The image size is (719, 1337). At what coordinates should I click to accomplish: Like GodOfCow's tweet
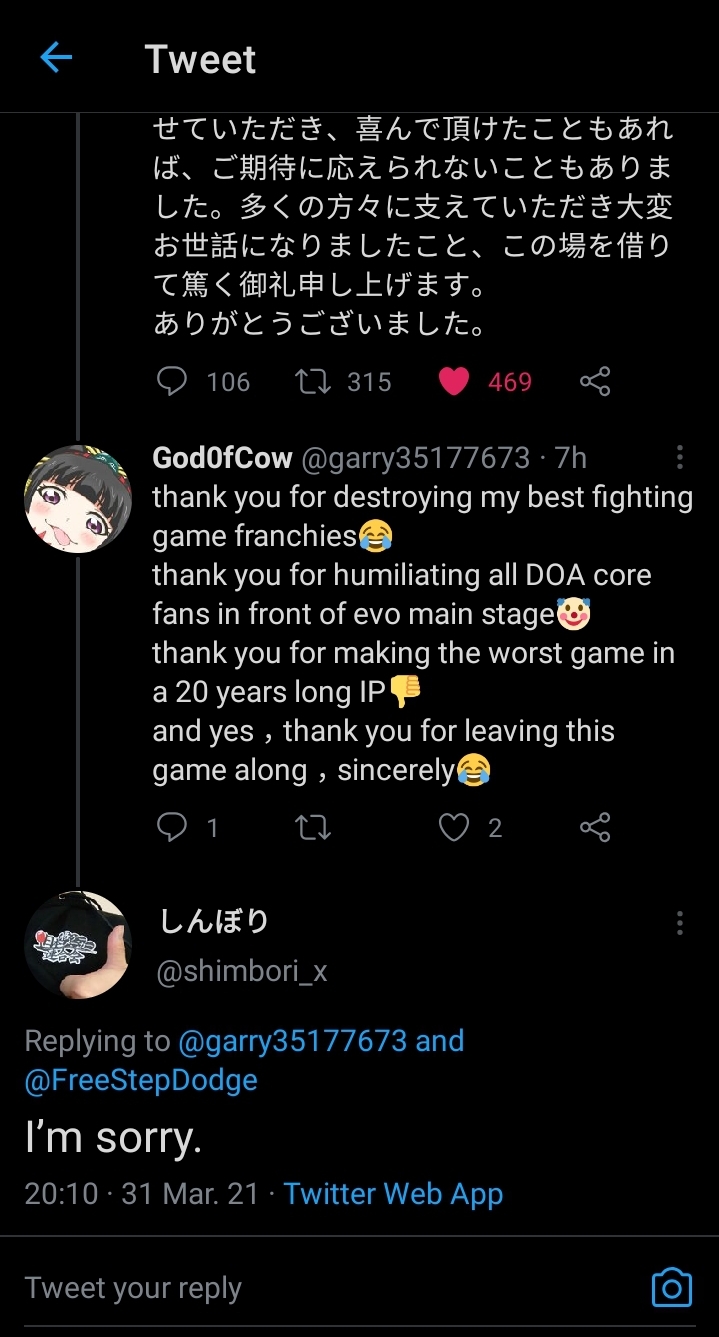454,827
